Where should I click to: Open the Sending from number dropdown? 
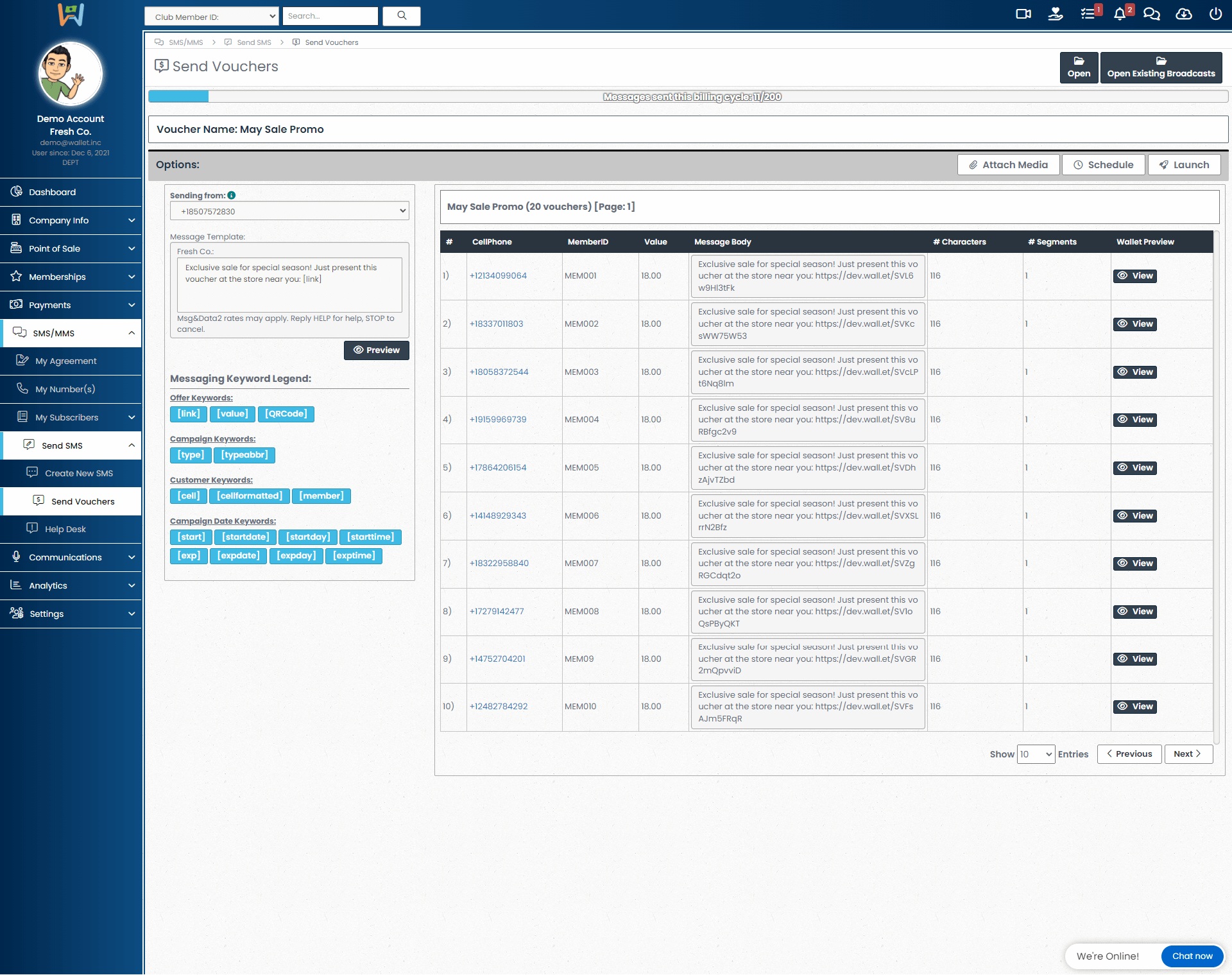(x=289, y=211)
